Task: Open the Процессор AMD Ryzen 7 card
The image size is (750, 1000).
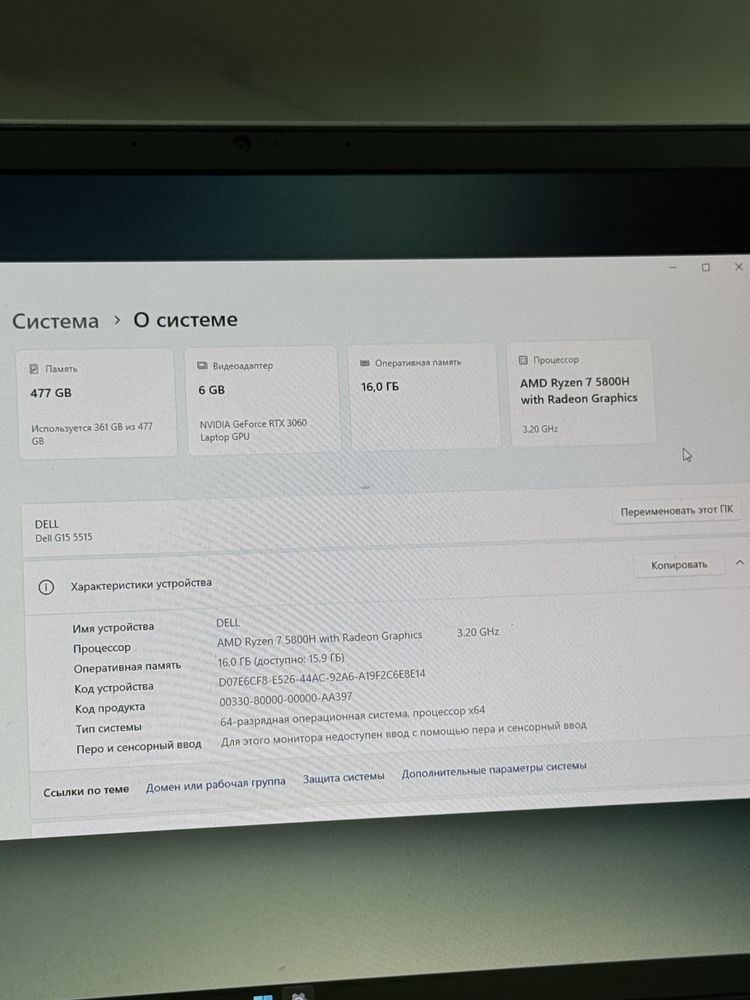Action: (x=582, y=393)
